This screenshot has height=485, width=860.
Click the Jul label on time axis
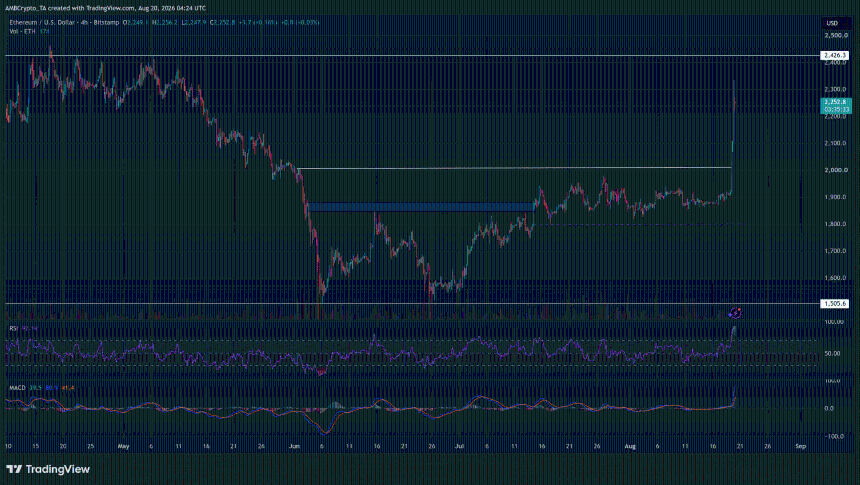(x=459, y=447)
